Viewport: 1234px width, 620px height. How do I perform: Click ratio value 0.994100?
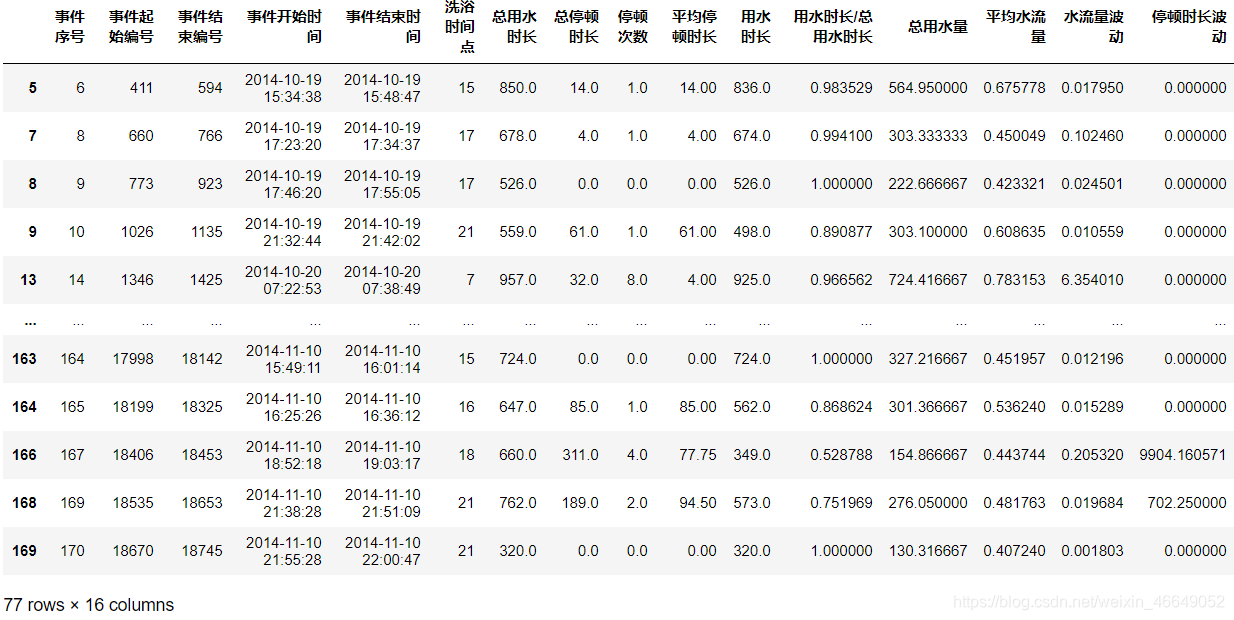(841, 136)
